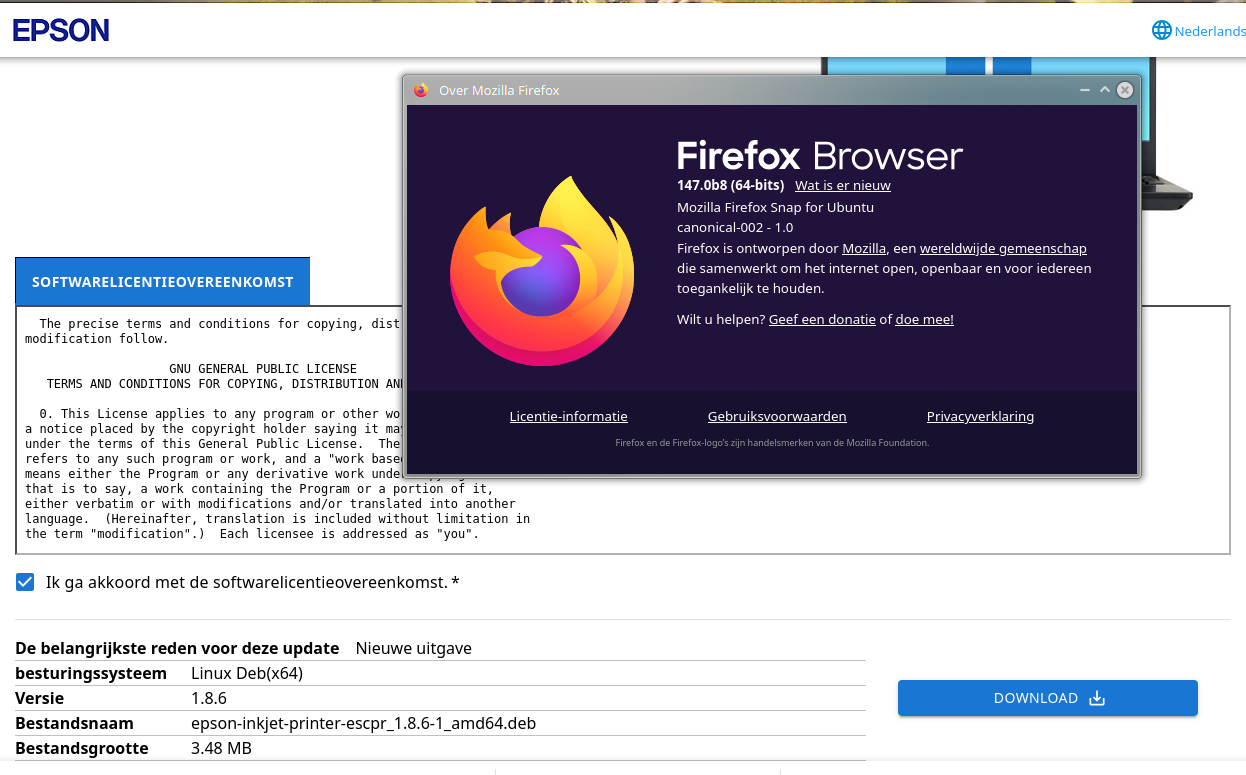Open the Nederlands language selector
Viewport: 1246px width, 775px height.
point(1199,31)
